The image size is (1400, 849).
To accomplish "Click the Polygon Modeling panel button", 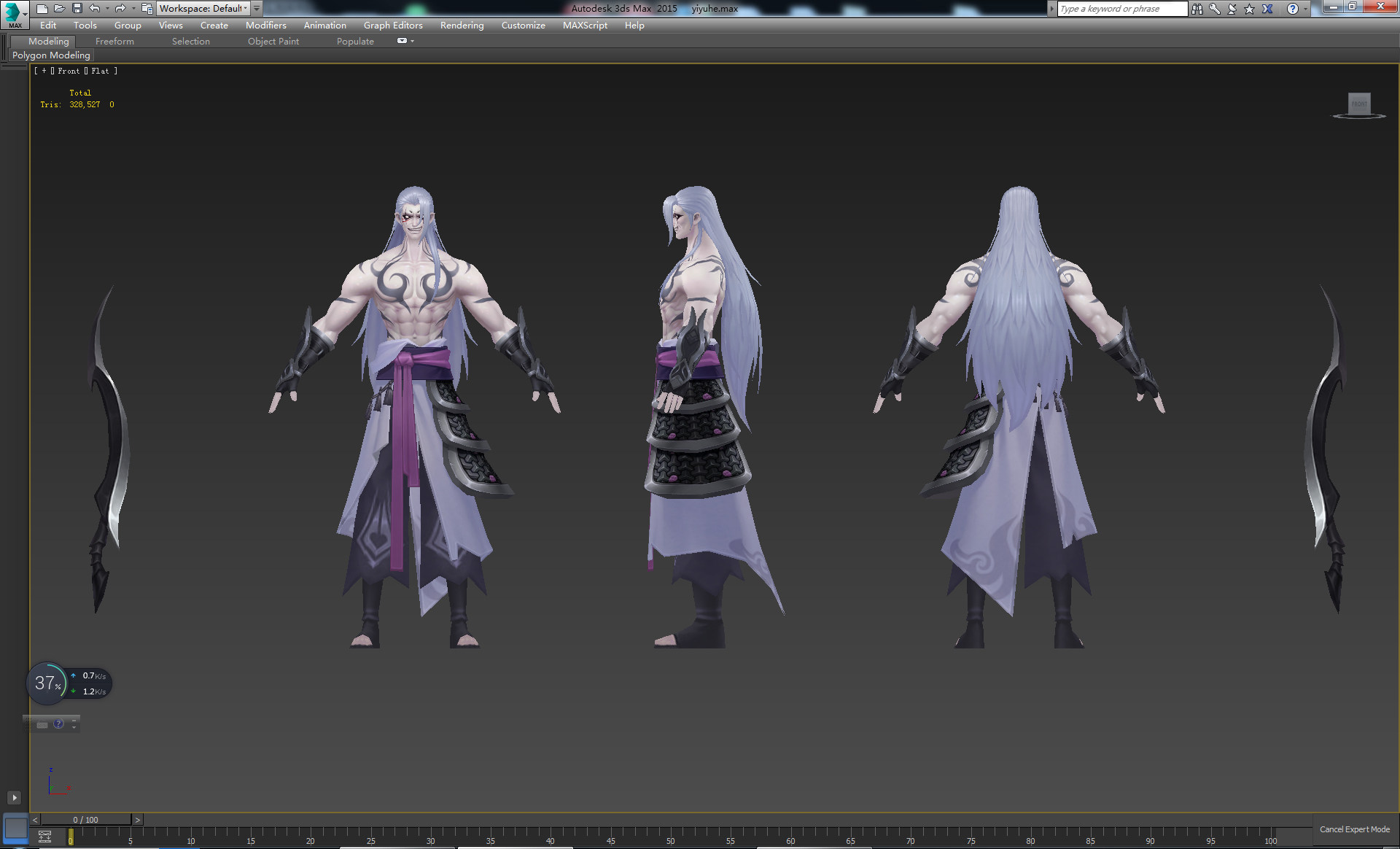I will [51, 55].
